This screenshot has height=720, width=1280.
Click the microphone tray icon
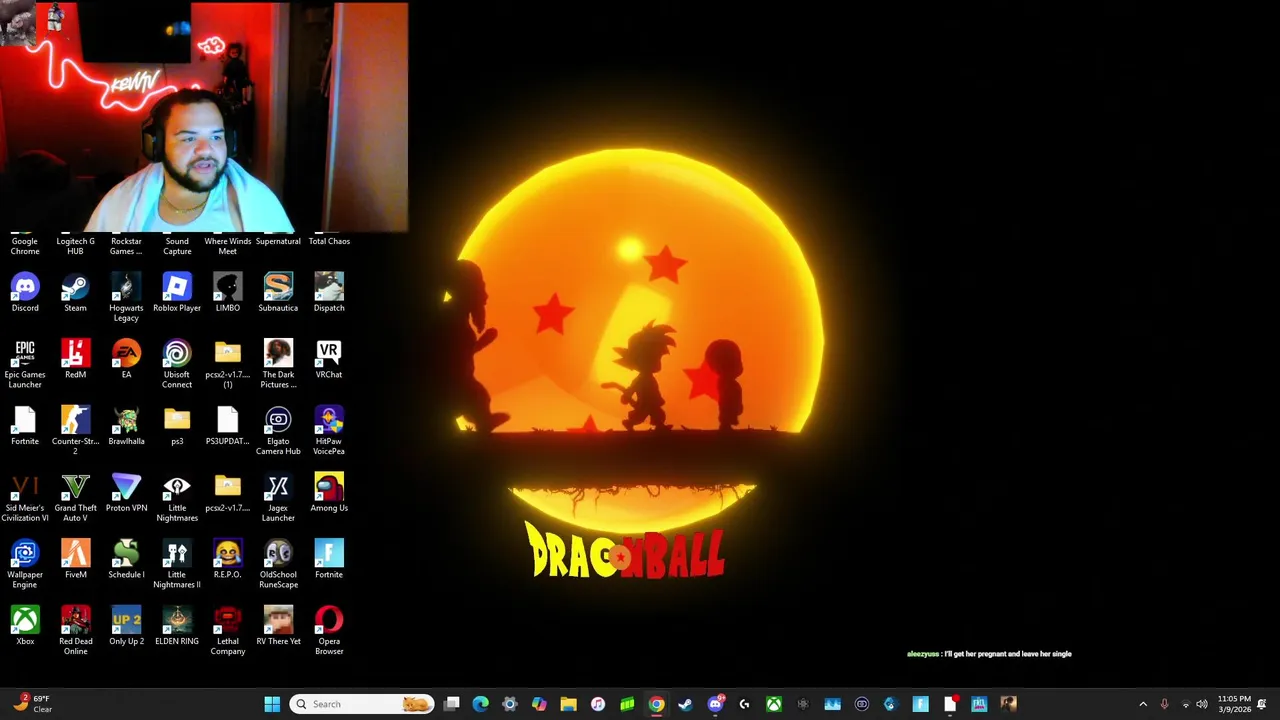1164,704
